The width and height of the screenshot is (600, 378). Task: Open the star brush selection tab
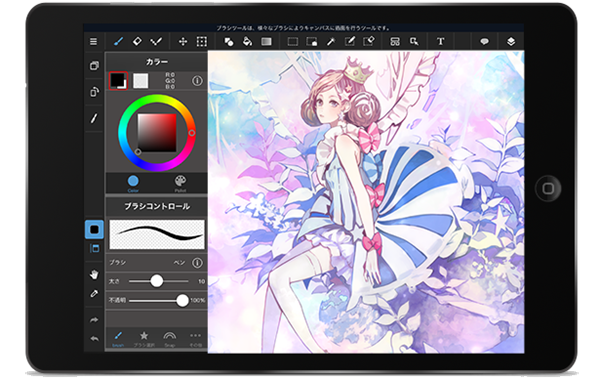click(x=144, y=339)
